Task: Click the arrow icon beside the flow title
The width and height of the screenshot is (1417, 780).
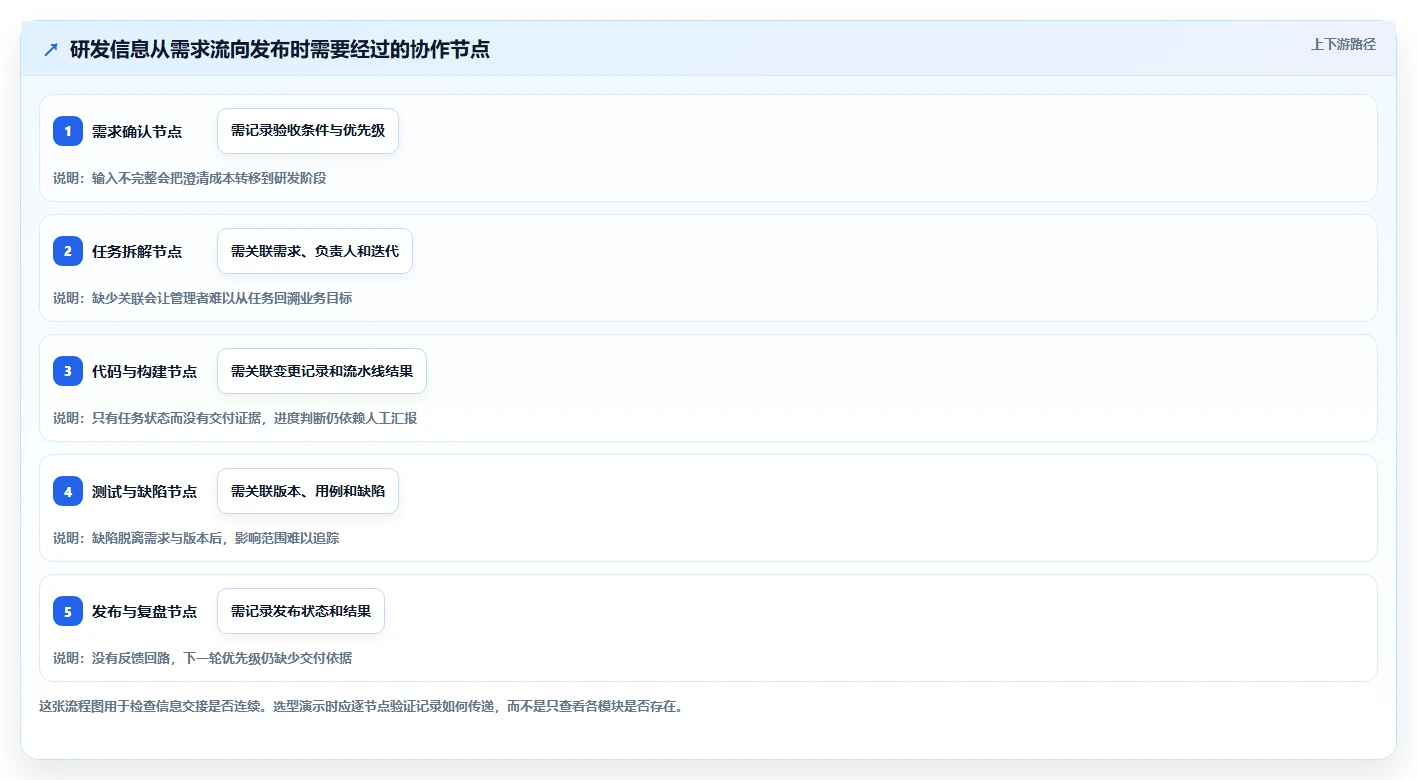Action: 50,49
